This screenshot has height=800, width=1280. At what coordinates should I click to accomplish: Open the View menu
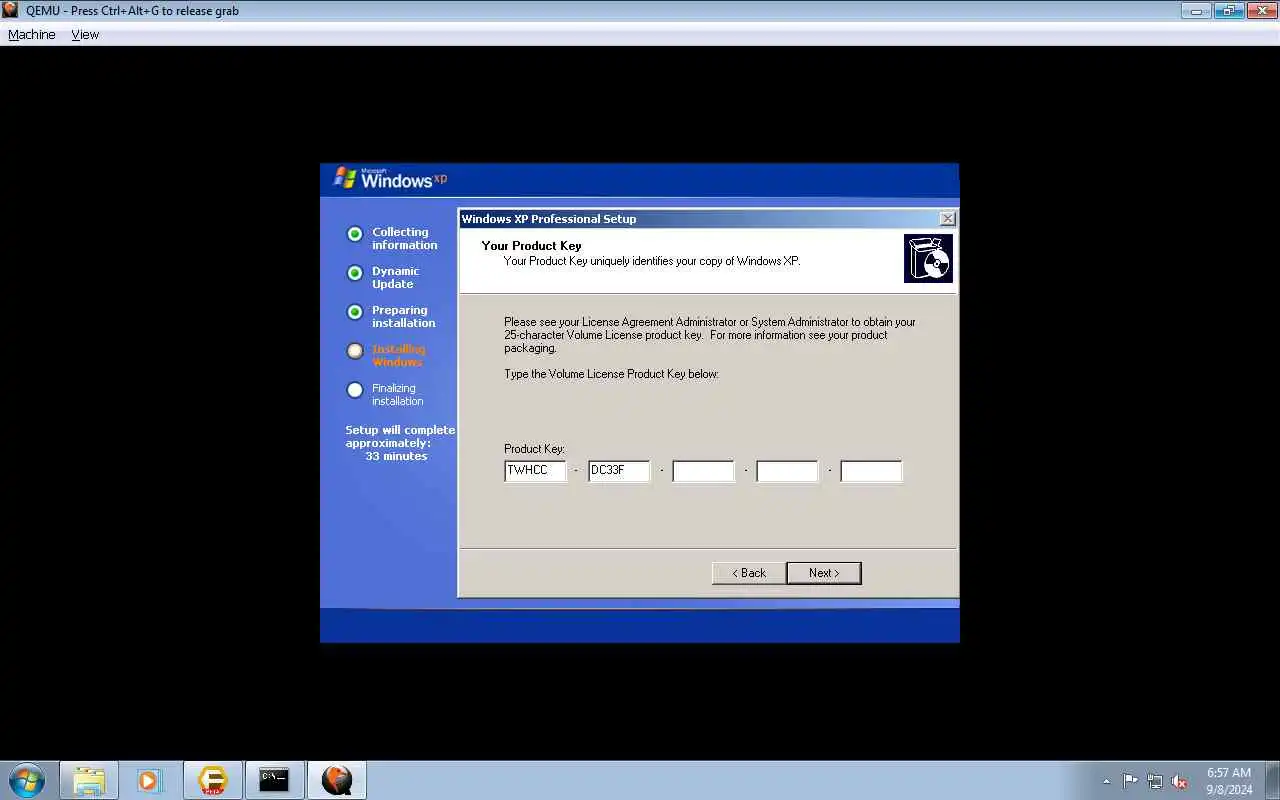tap(85, 34)
